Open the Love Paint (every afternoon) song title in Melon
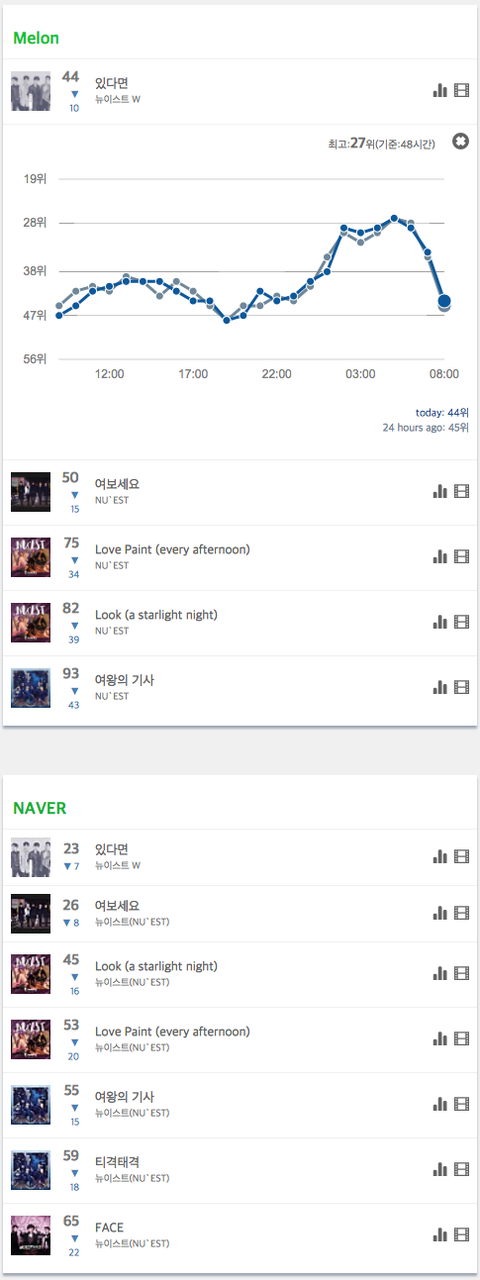 (x=172, y=549)
